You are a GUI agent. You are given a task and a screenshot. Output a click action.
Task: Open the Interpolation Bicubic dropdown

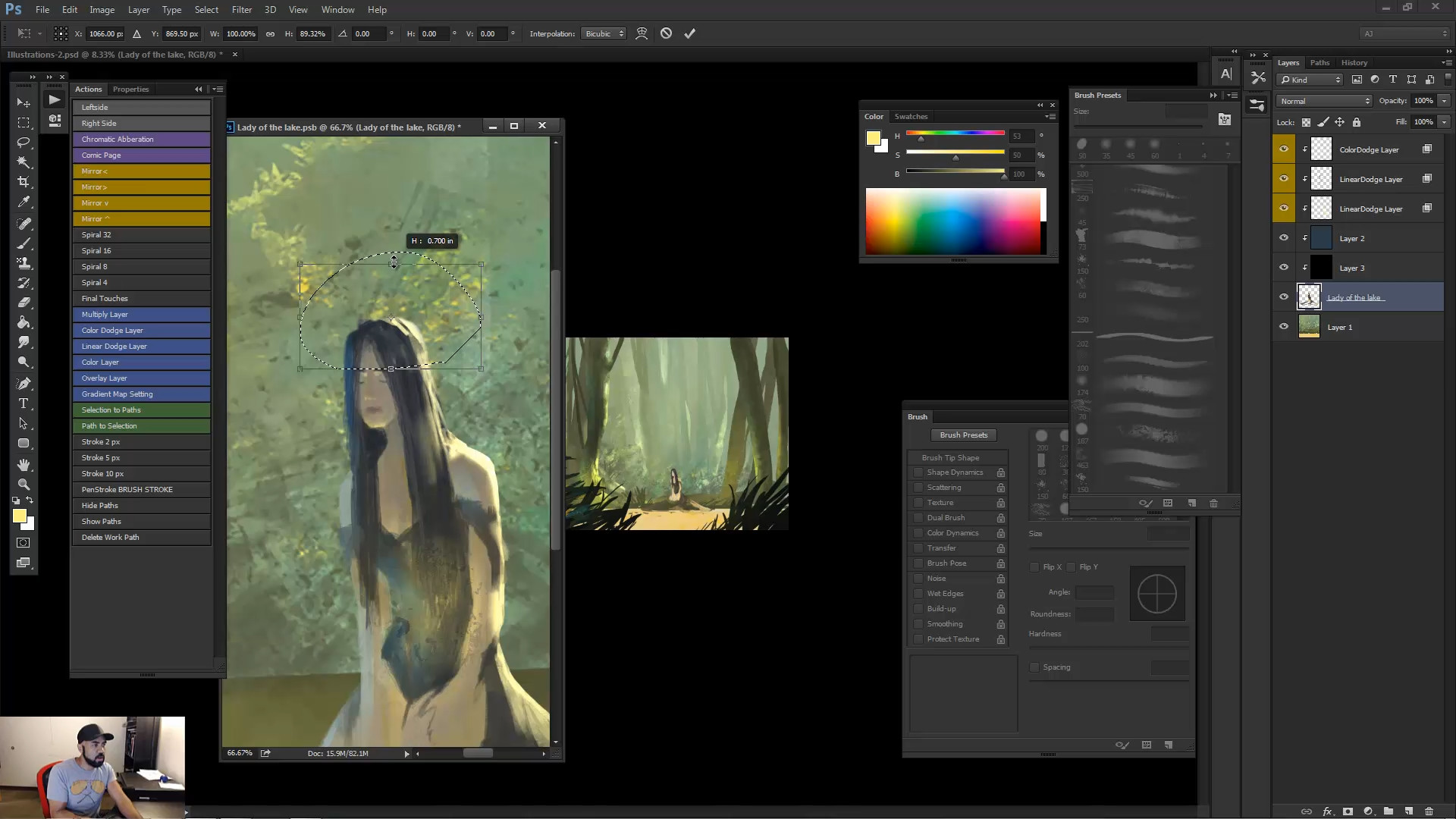pyautogui.click(x=604, y=33)
